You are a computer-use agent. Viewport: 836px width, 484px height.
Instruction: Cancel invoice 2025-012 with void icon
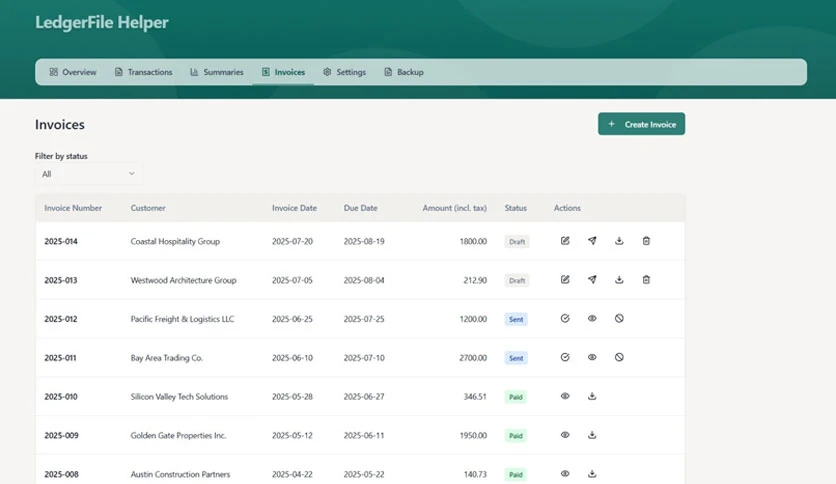pos(619,319)
